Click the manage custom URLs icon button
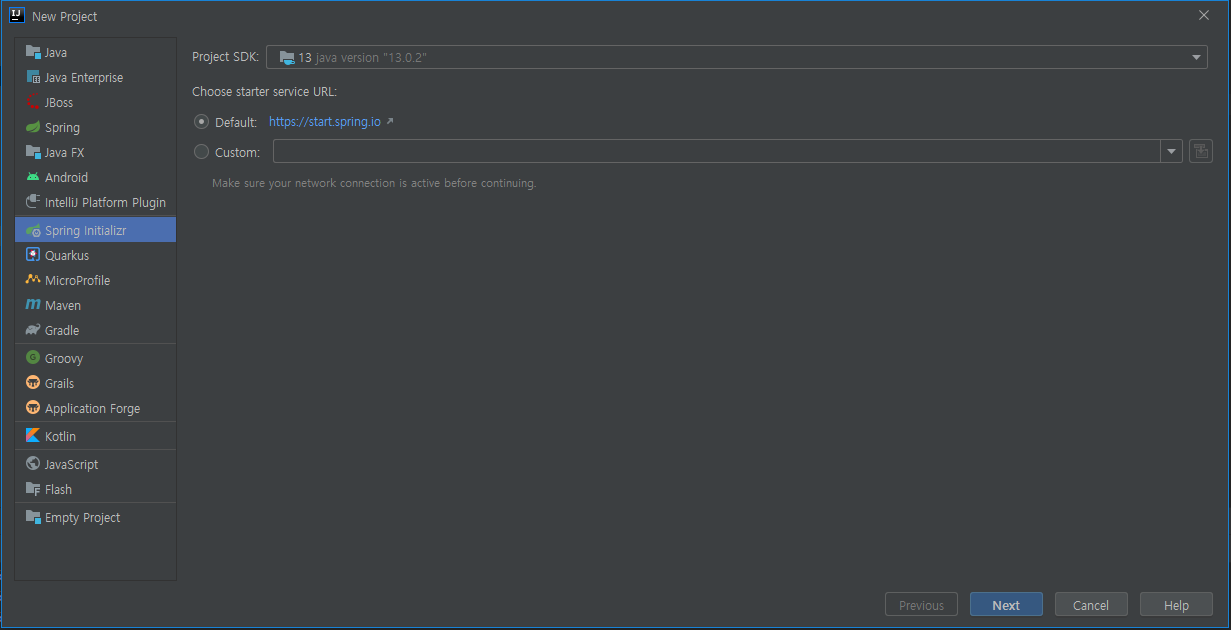 pyautogui.click(x=1201, y=152)
